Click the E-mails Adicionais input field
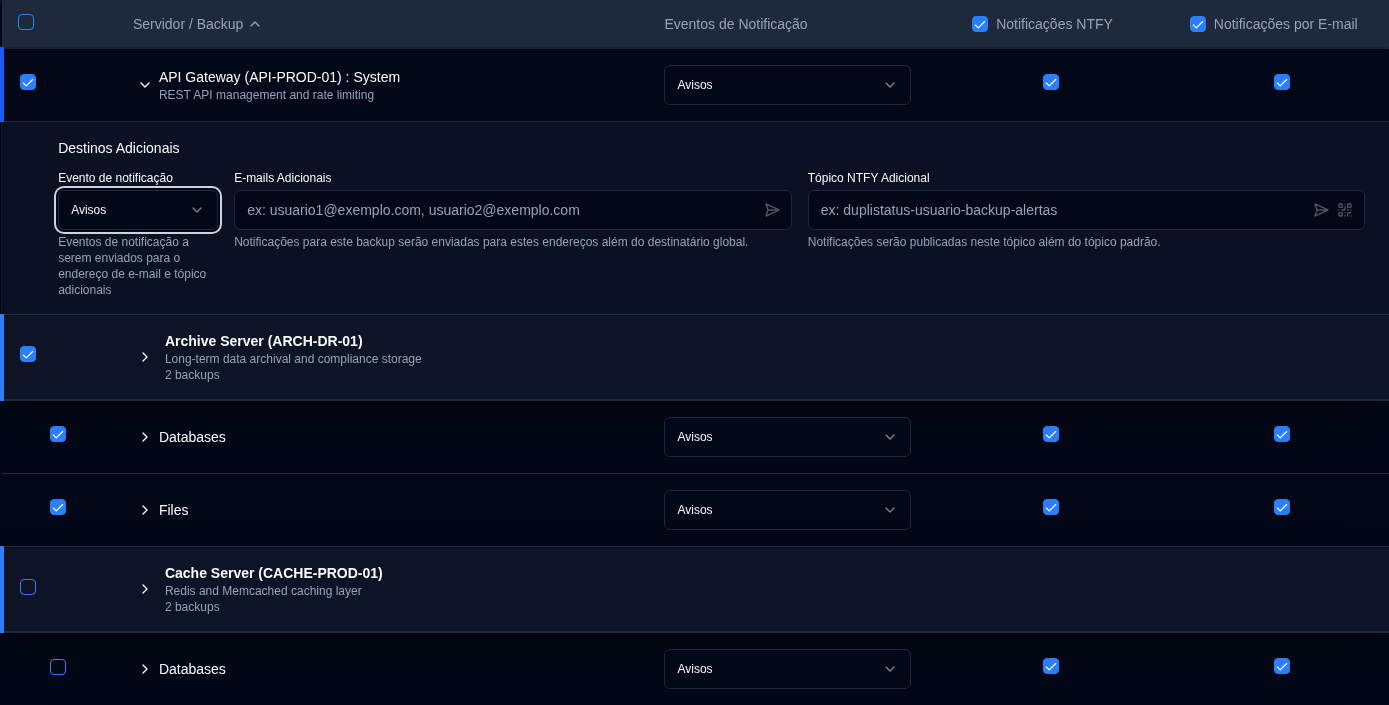1389x705 pixels. click(x=513, y=210)
